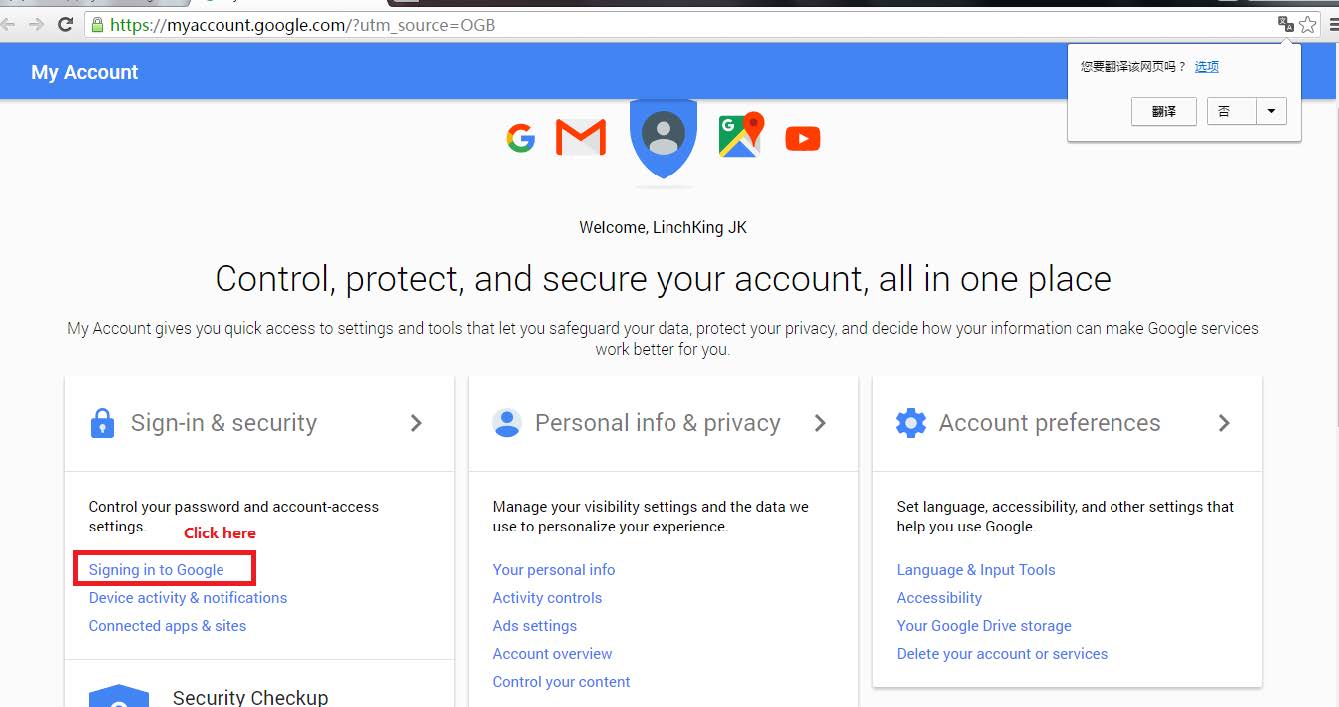Image resolution: width=1339 pixels, height=707 pixels.
Task: Open the Signing in to Google link
Action: tap(156, 570)
